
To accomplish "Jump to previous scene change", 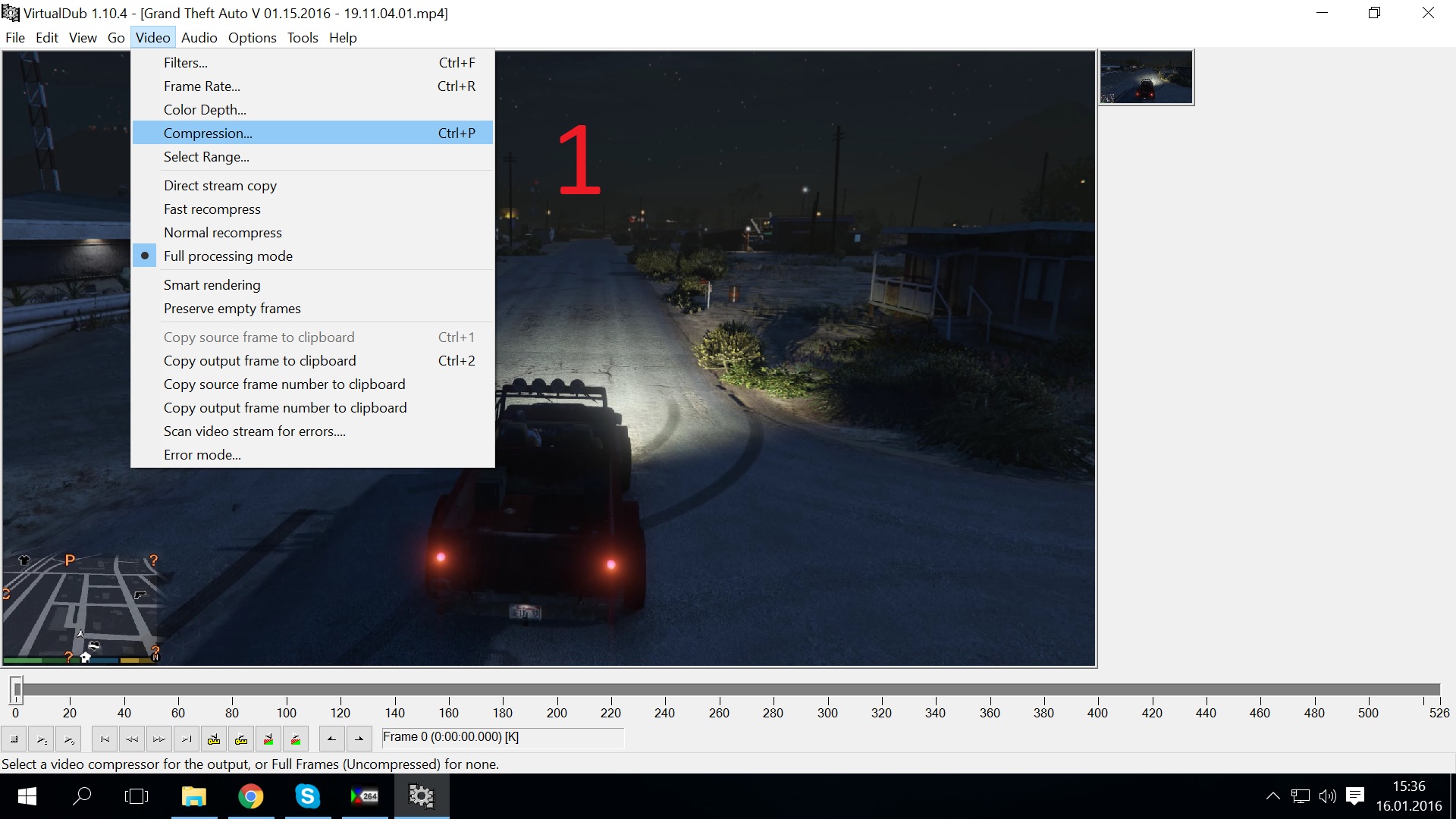I will pos(268,739).
